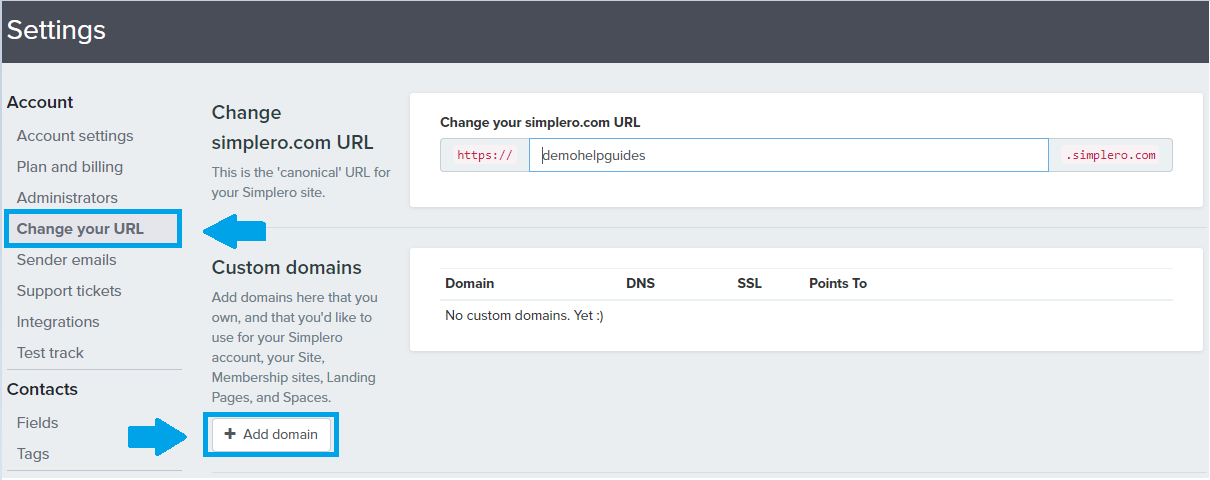Open Tags under Contacts
The width and height of the screenshot is (1210, 480).
(33, 454)
